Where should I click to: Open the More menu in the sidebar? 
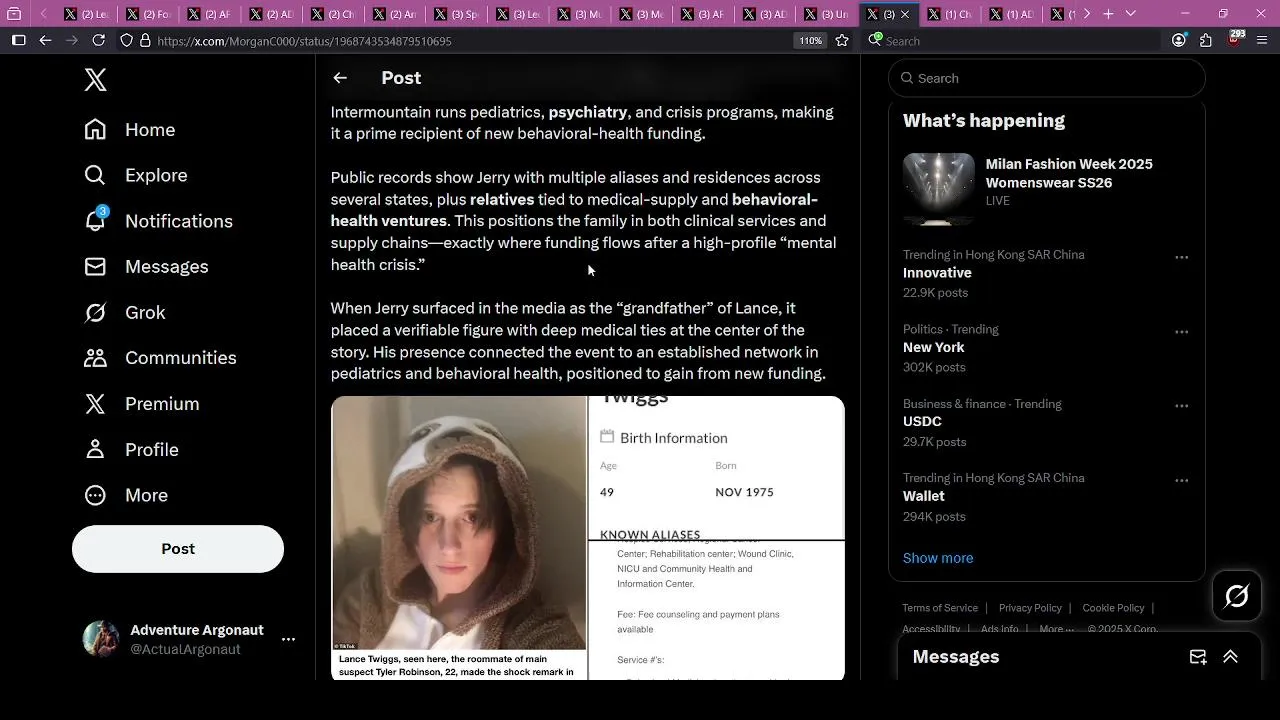click(126, 495)
